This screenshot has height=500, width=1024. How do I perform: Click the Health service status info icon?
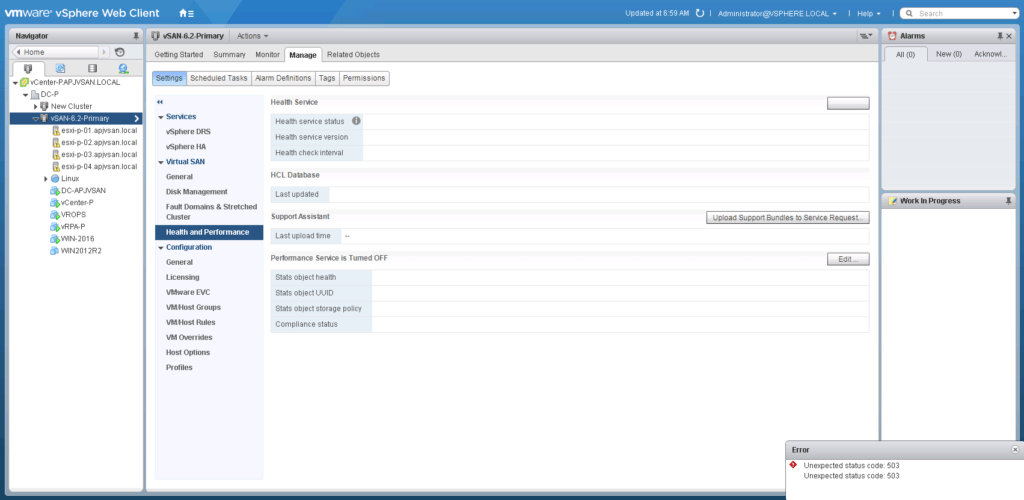point(356,121)
